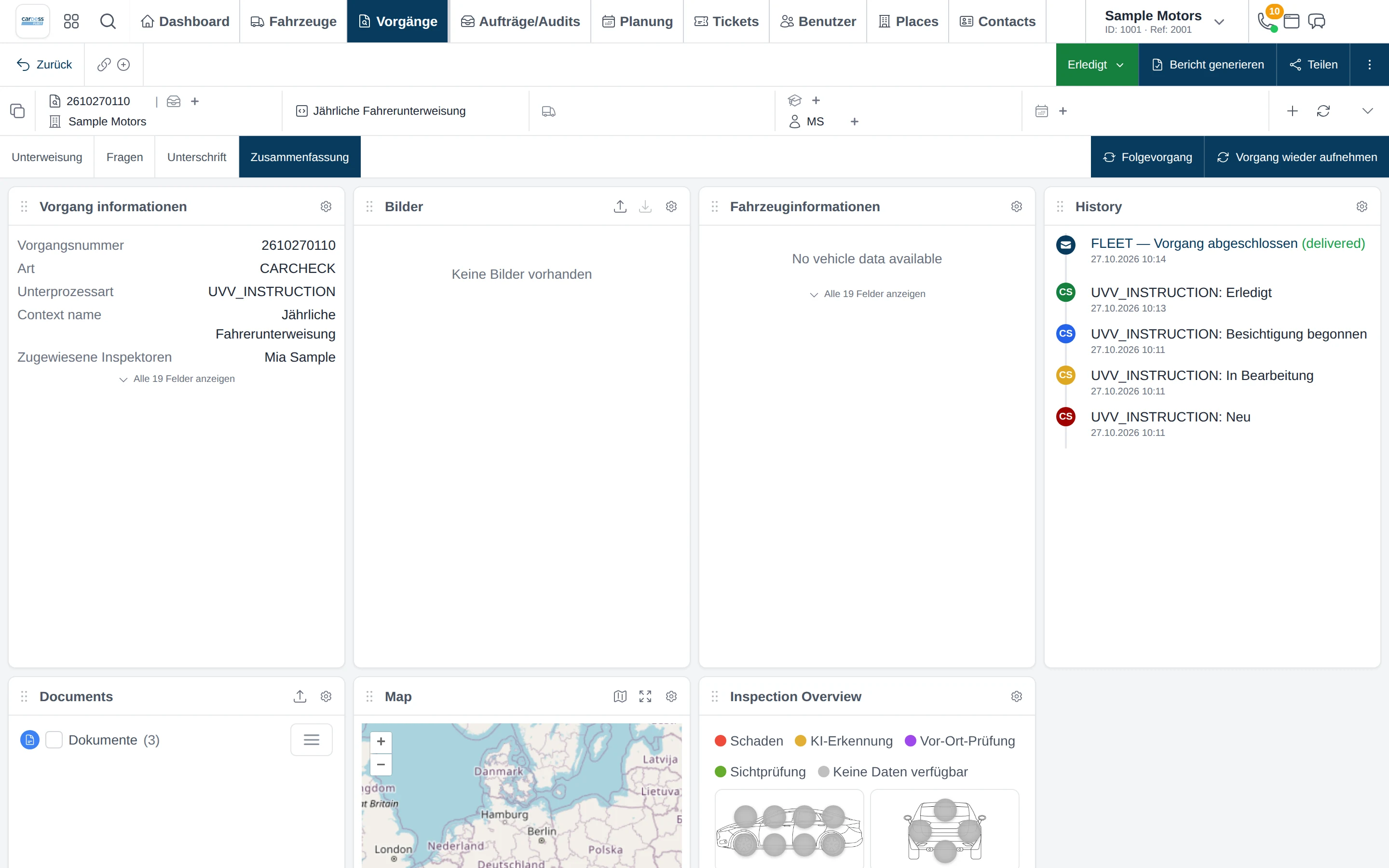Open Inspection Overview settings gear
This screenshot has height=868, width=1389.
1017,696
